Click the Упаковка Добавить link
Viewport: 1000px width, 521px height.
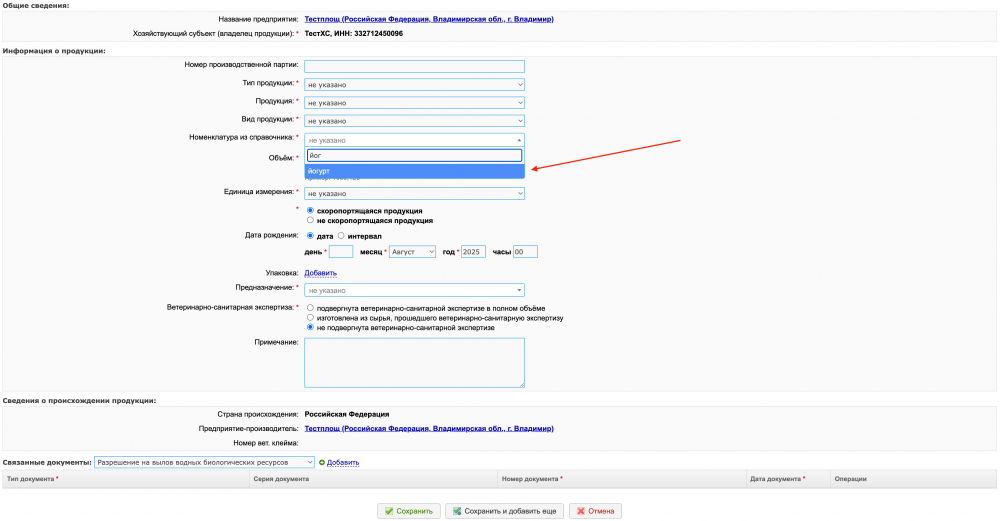[x=320, y=272]
